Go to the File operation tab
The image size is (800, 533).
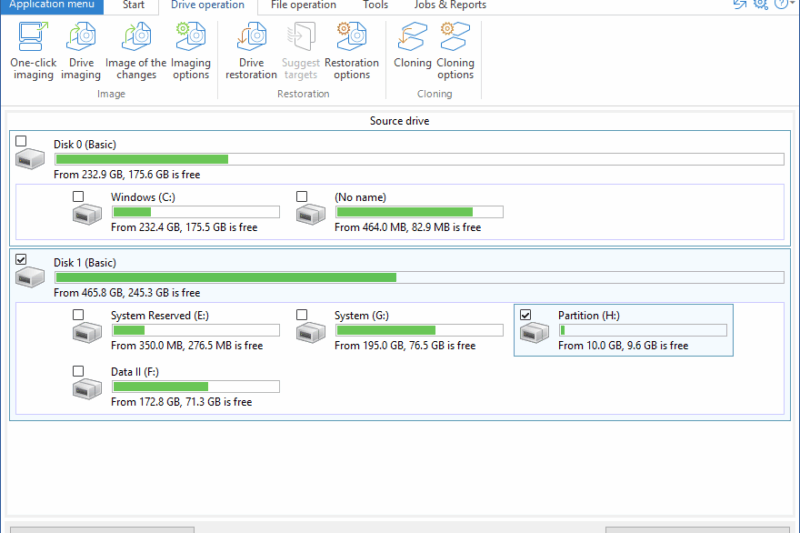pyautogui.click(x=304, y=5)
